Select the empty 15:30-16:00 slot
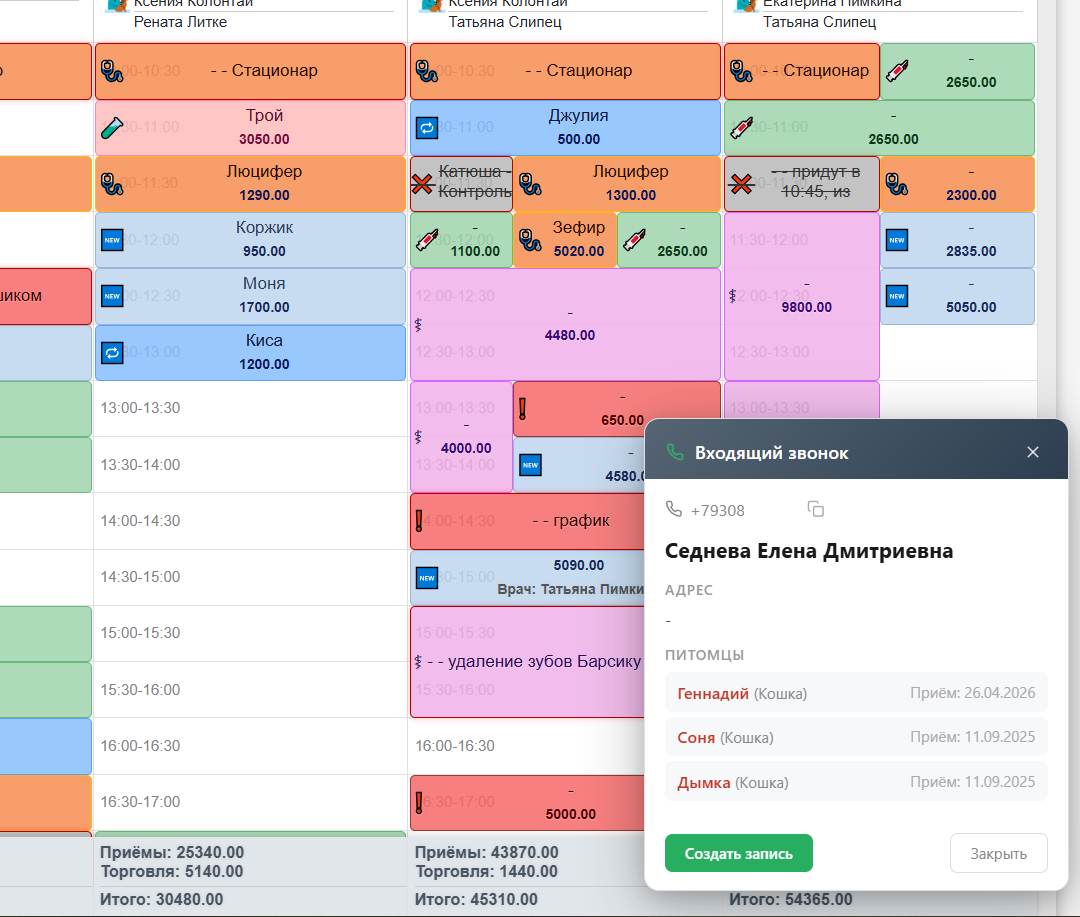This screenshot has height=917, width=1080. point(250,690)
